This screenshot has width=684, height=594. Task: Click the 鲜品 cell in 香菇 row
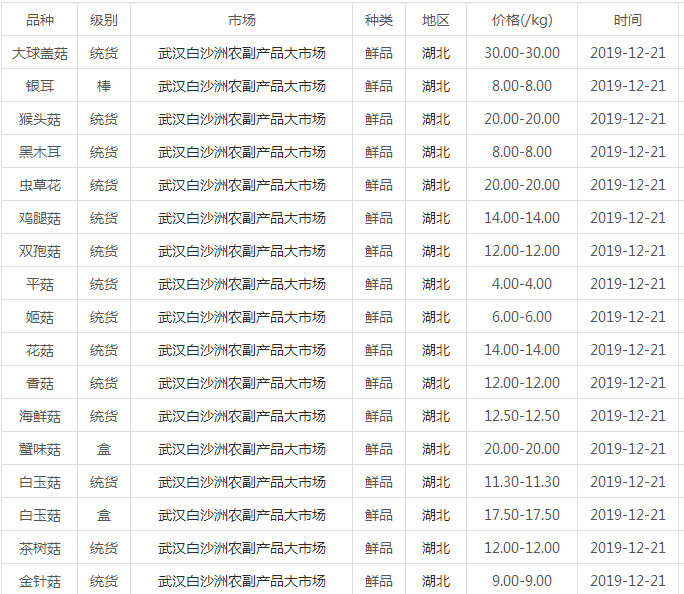tap(379, 383)
